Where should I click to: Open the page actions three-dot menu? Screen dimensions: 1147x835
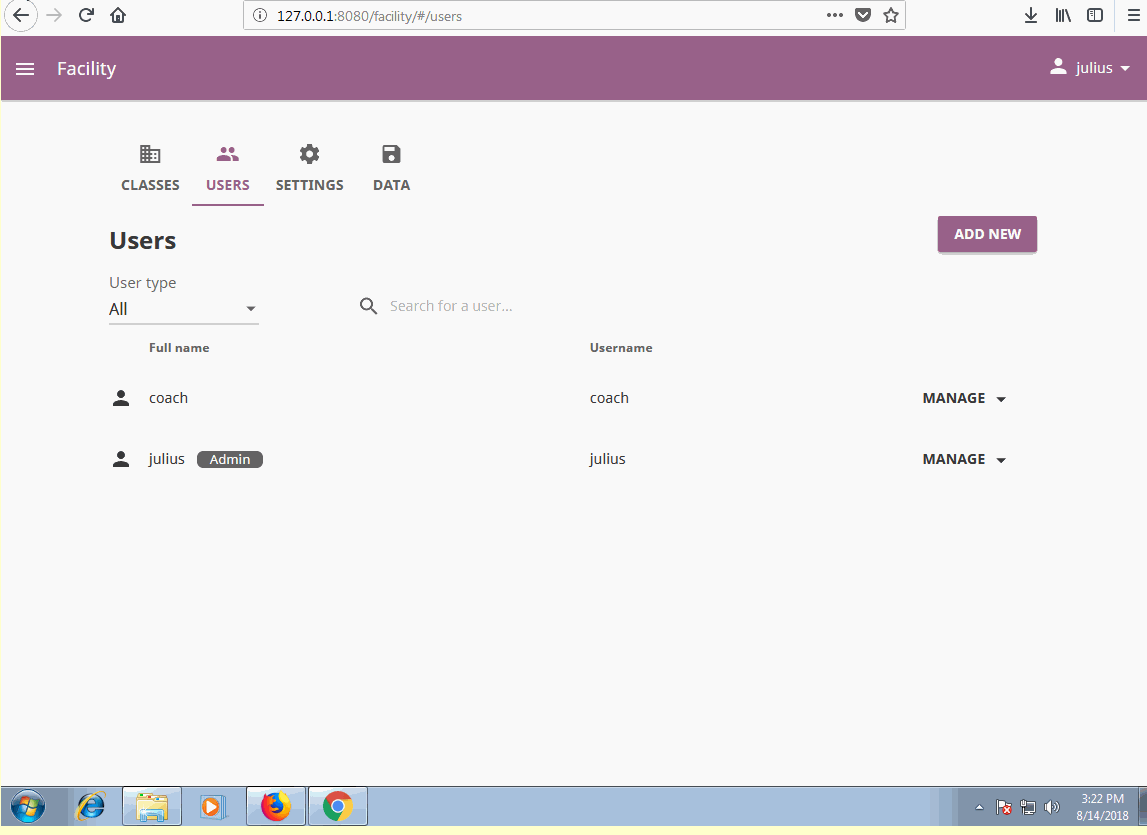(x=835, y=15)
